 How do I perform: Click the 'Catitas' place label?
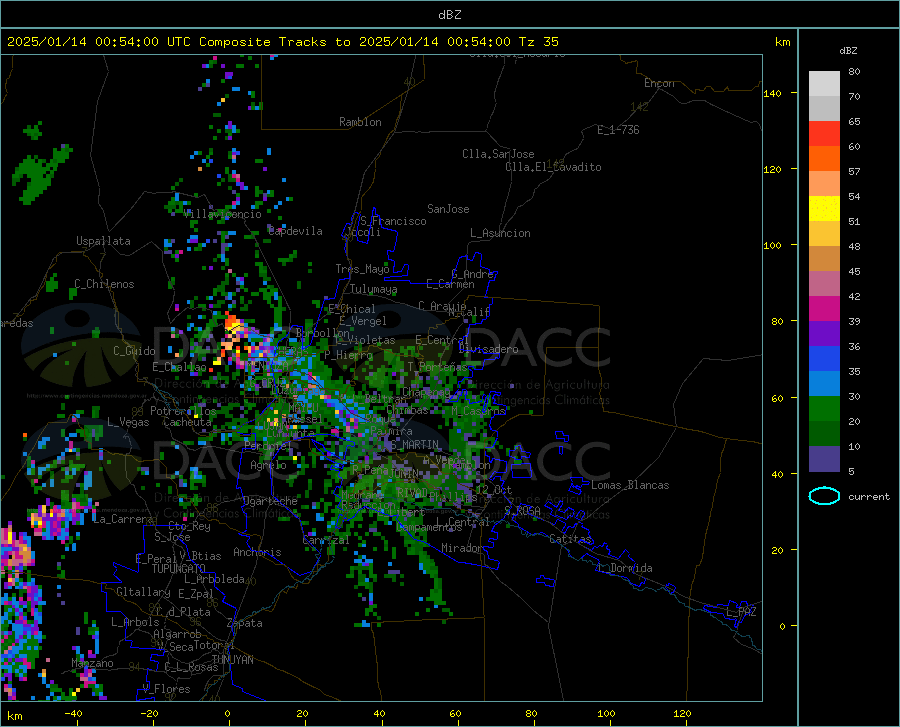click(570, 539)
